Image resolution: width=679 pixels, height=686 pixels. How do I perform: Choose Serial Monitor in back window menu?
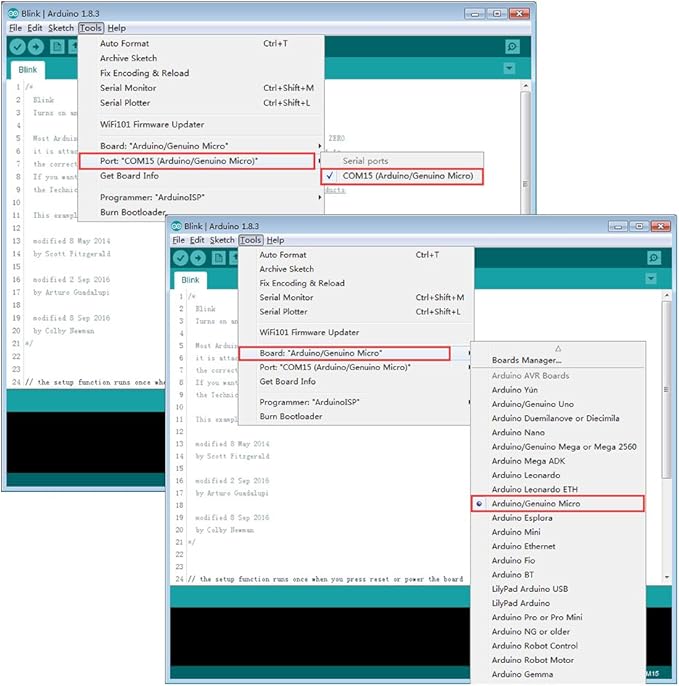pos(201,88)
